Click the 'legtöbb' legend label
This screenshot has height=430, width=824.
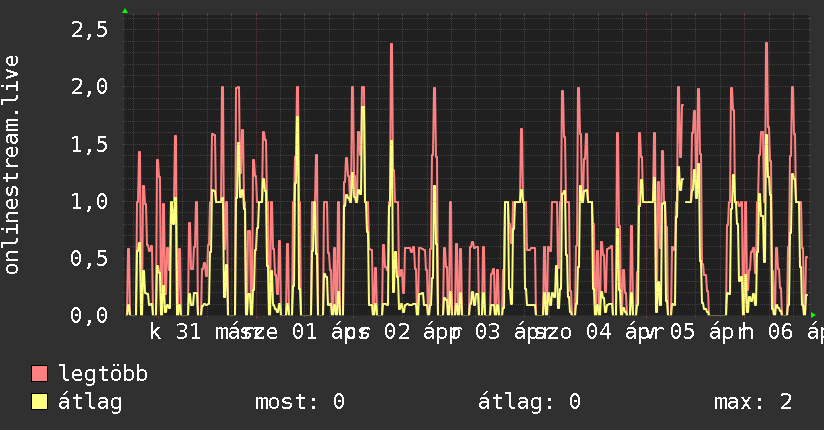click(103, 373)
